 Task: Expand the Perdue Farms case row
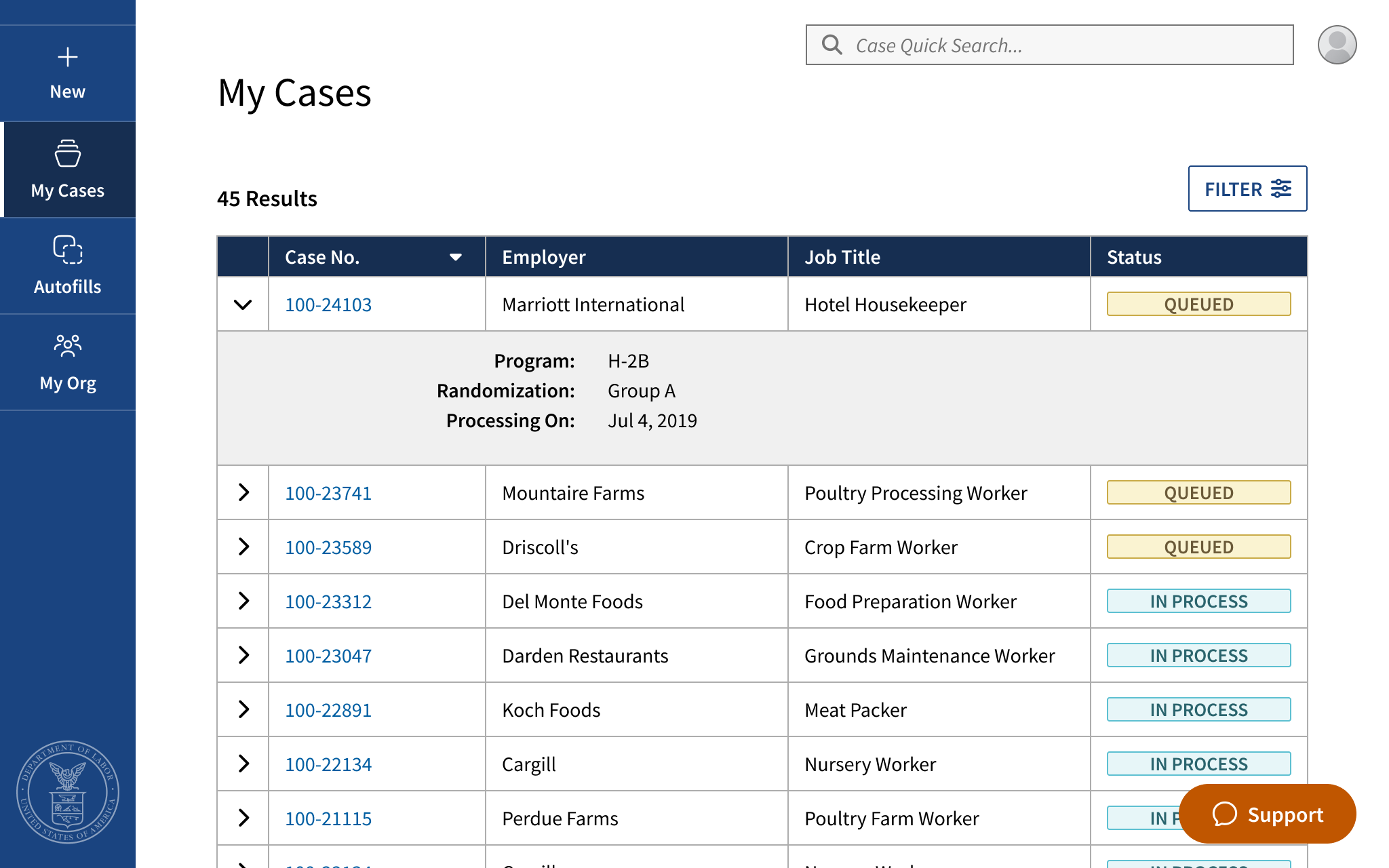[x=243, y=818]
